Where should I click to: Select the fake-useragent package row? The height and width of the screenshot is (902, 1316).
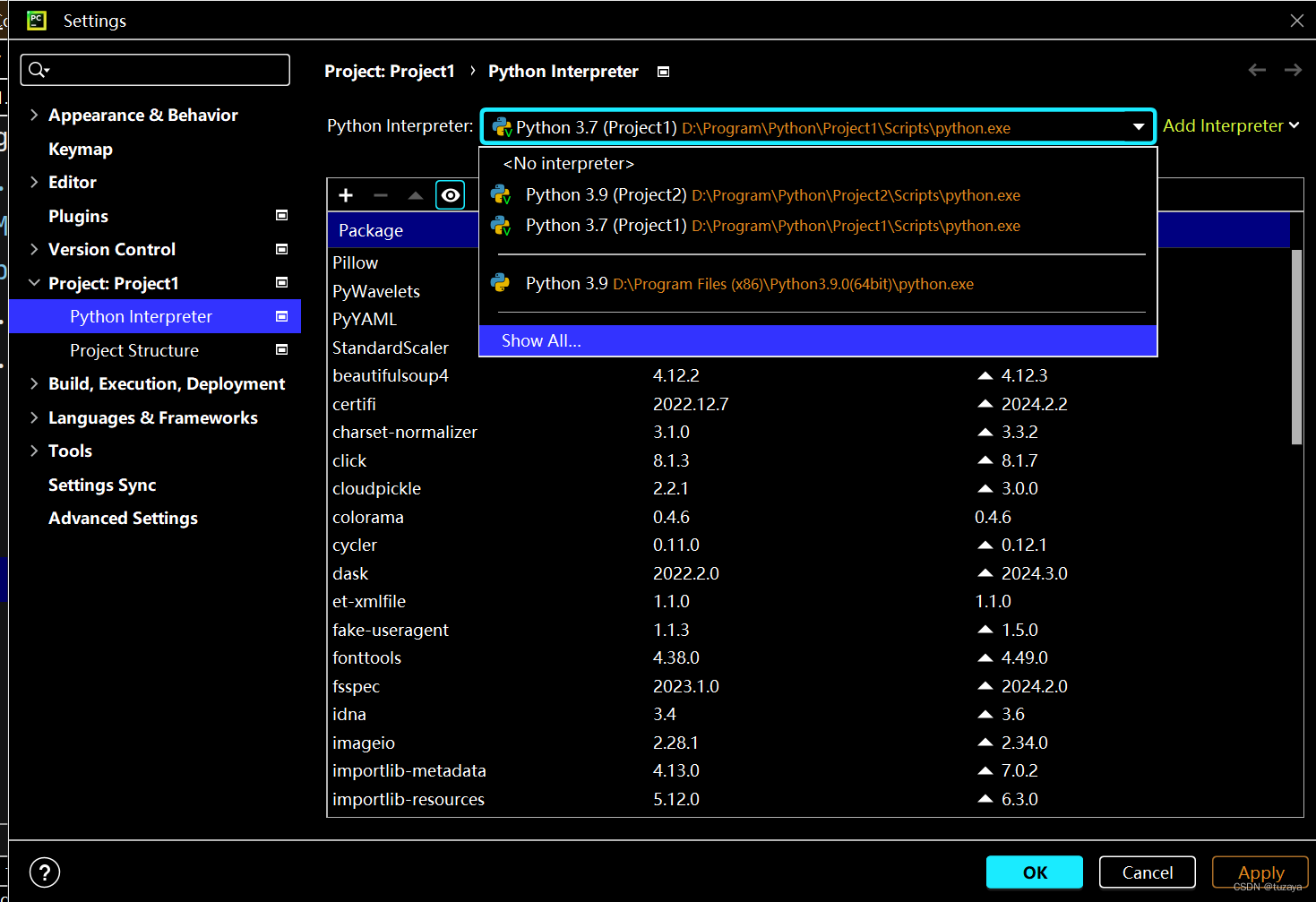(x=809, y=630)
